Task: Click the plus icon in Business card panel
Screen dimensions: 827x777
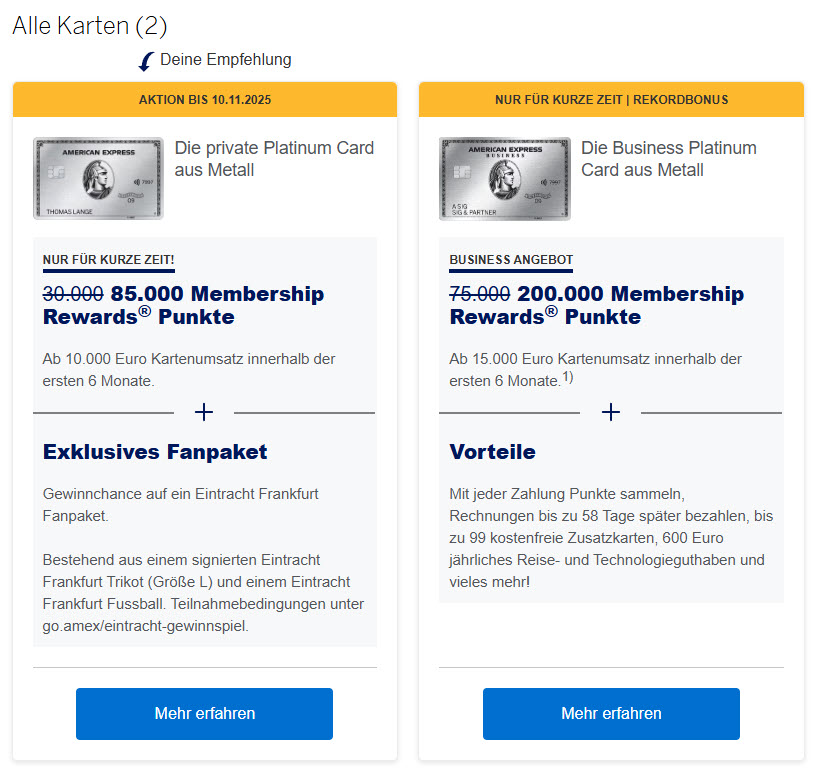Action: (610, 412)
